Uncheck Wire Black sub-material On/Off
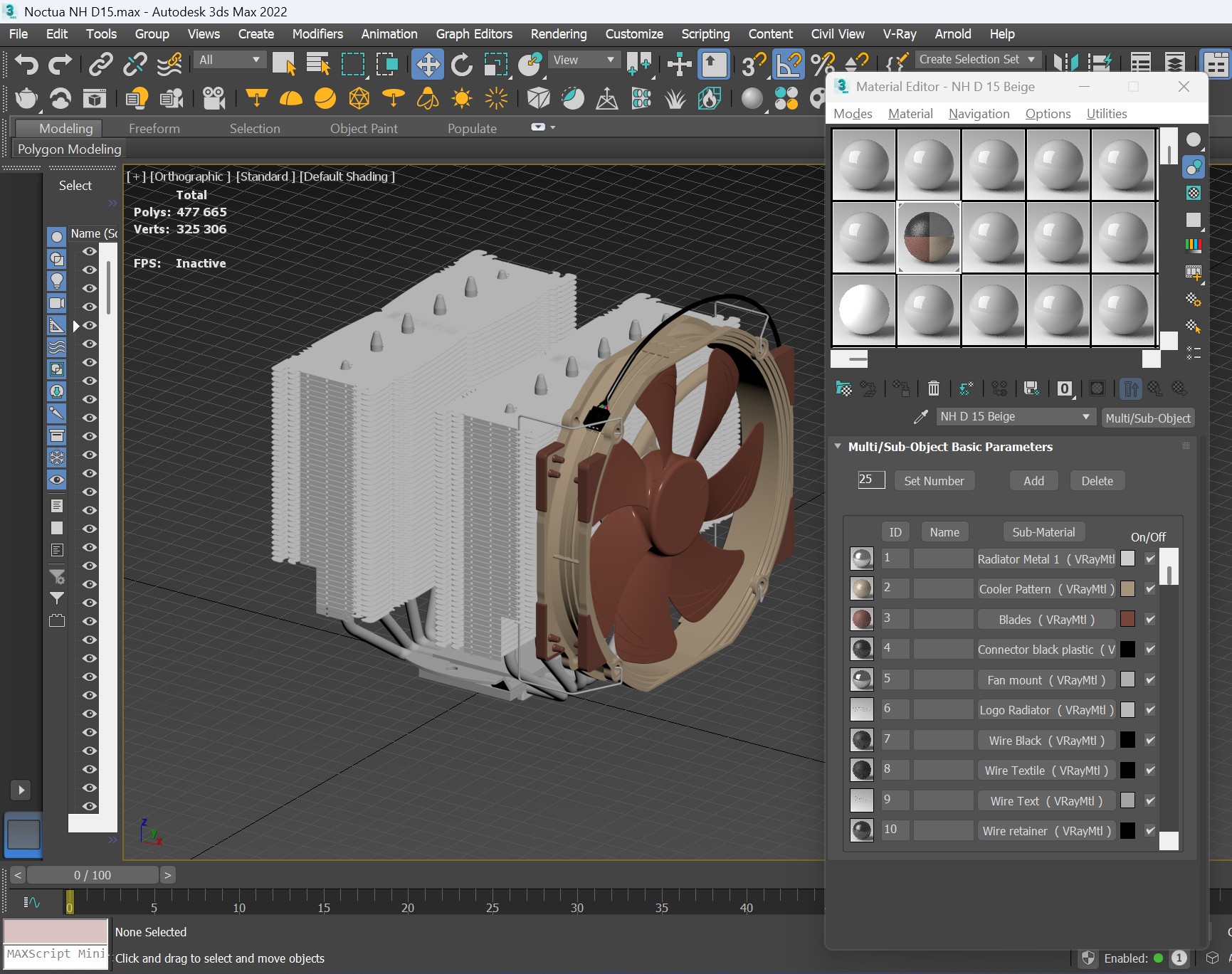The width and height of the screenshot is (1232, 974). (1150, 741)
